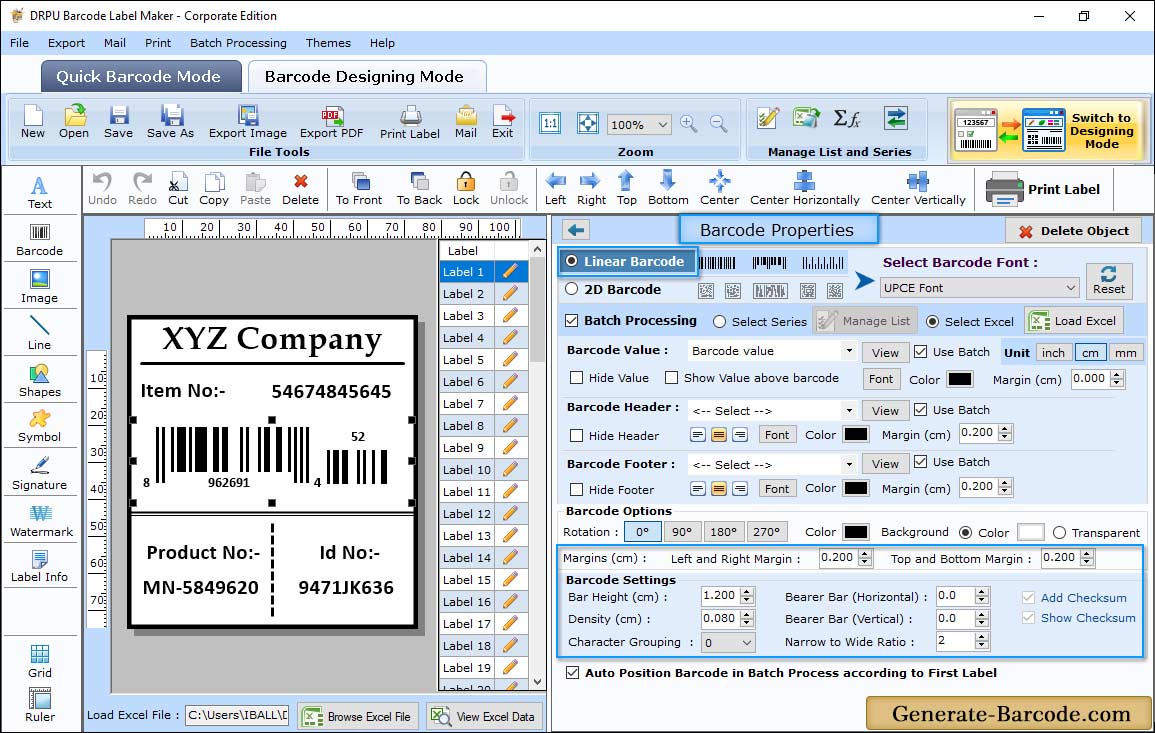The image size is (1155, 733).
Task: Choose the Image tool
Action: (40, 287)
